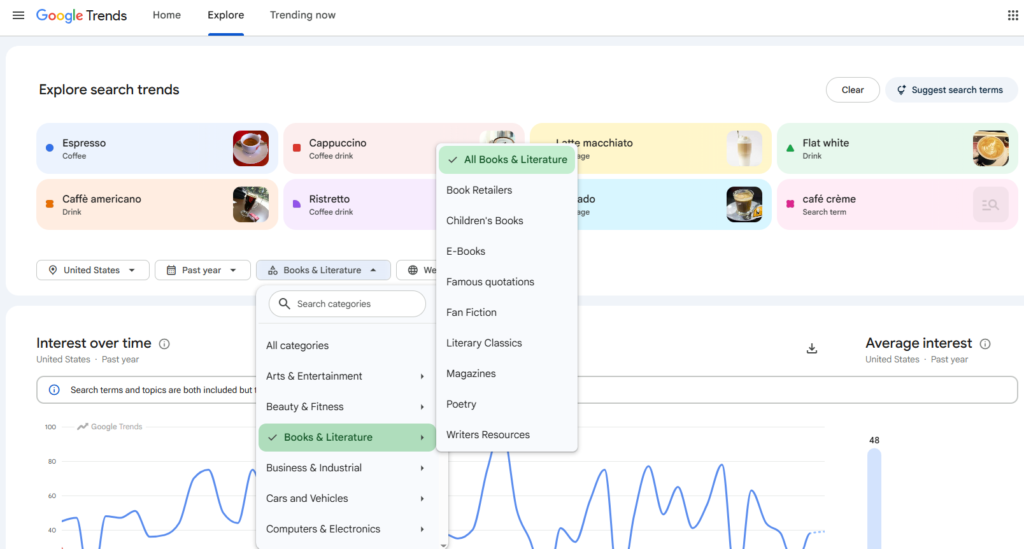Download the Interest over time chart data
This screenshot has height=549, width=1024.
[812, 349]
